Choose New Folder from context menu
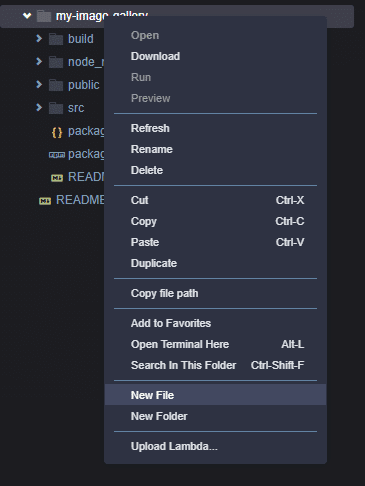The width and height of the screenshot is (365, 486). tap(215, 416)
